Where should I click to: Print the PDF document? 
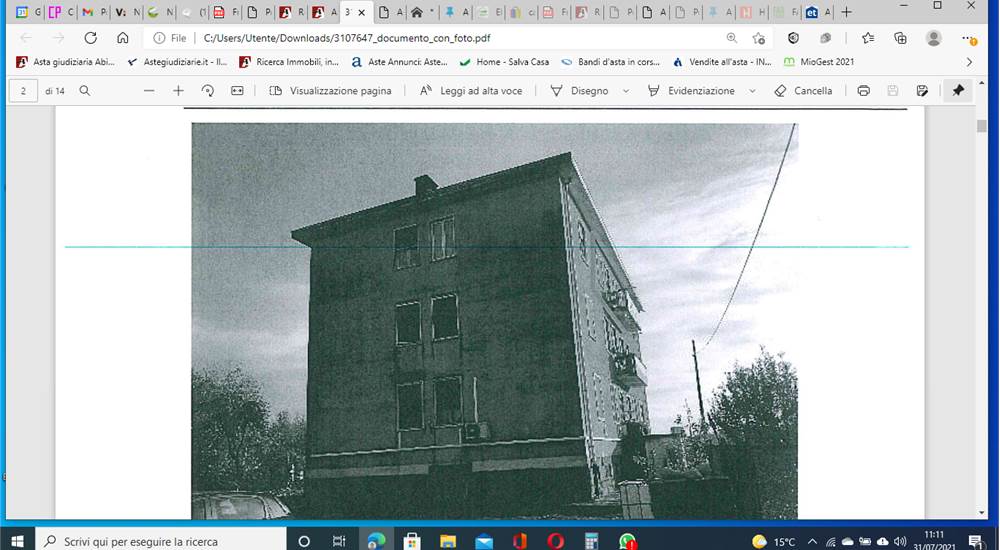coord(864,91)
